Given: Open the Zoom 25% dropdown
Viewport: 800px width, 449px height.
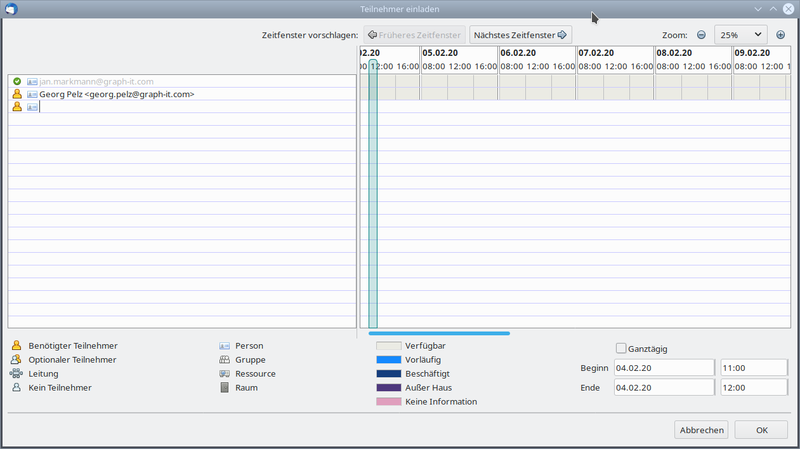Looking at the screenshot, I should 740,35.
